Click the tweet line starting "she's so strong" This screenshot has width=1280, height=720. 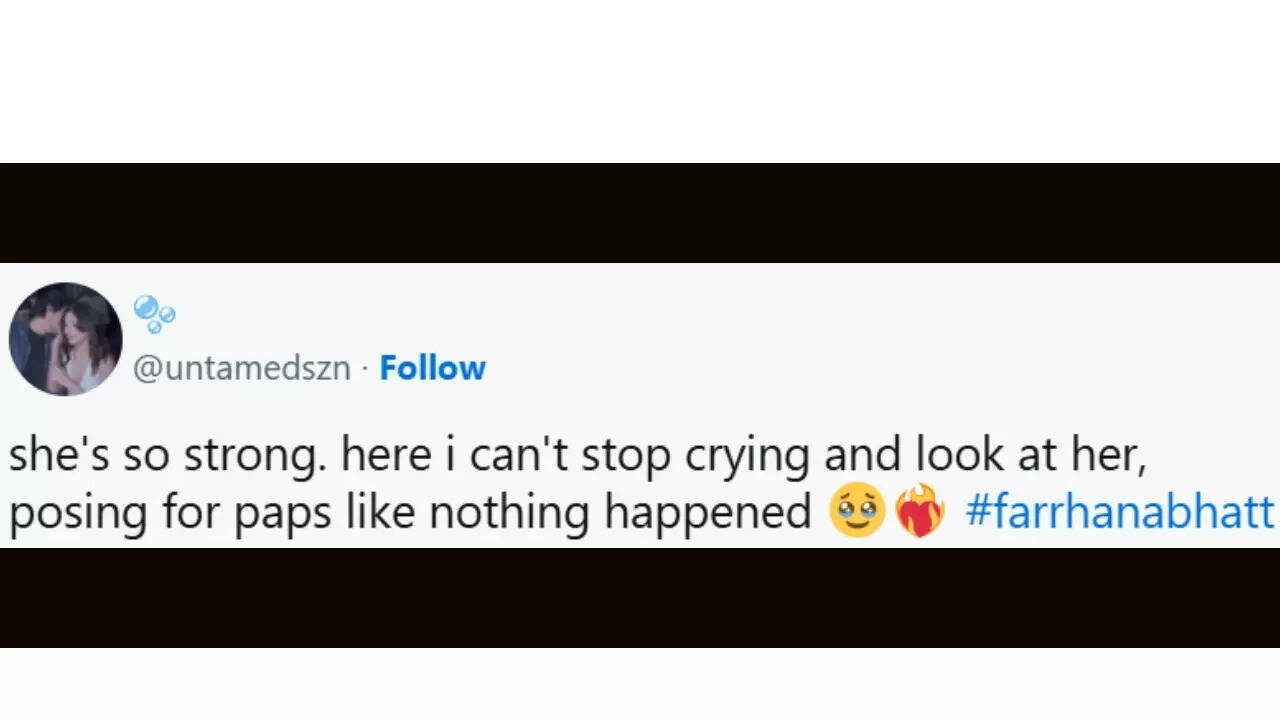[x=575, y=456]
